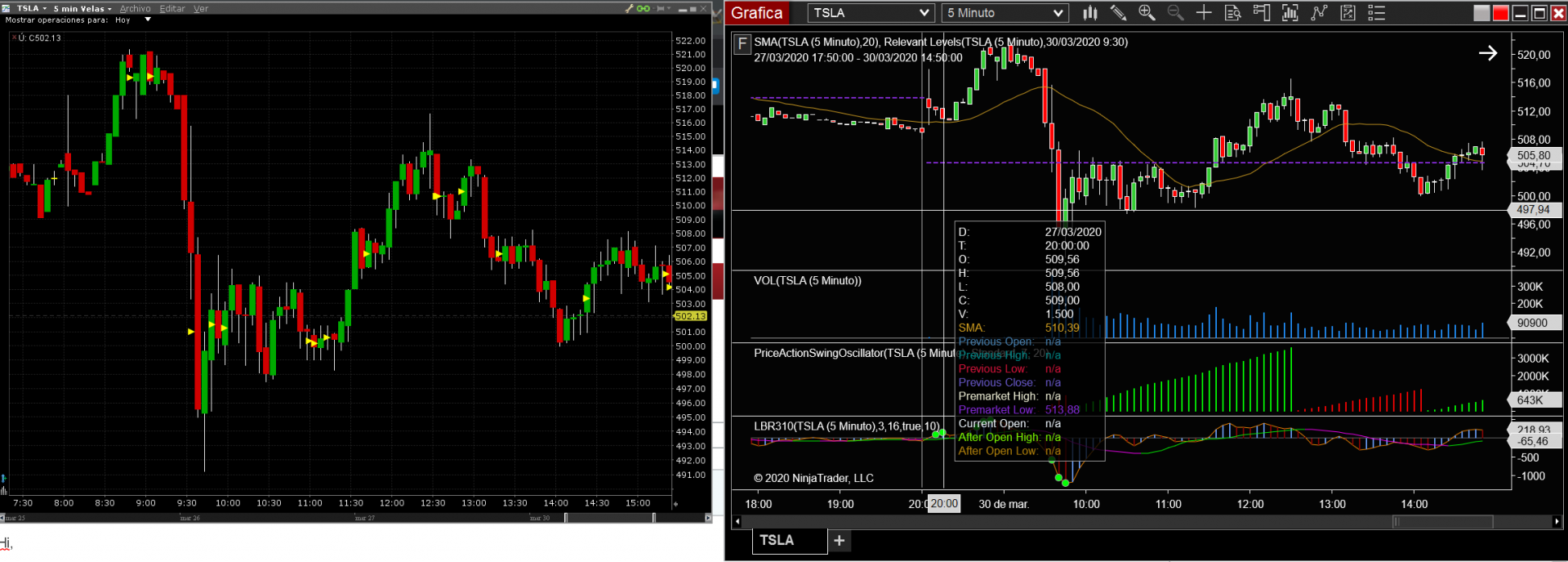Click the wrench configure icon

pyautogui.click(x=629, y=8)
